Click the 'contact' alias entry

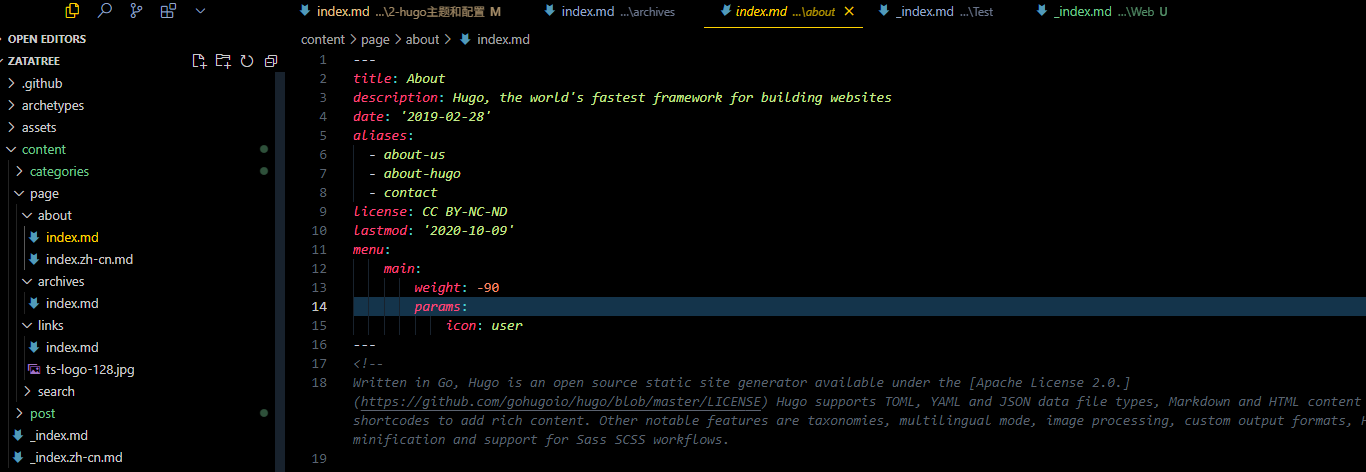coord(411,192)
